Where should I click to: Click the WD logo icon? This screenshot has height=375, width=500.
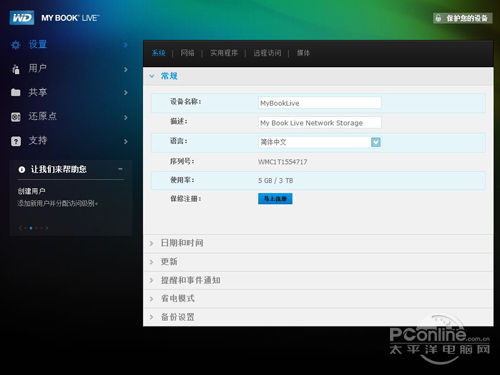[22, 18]
